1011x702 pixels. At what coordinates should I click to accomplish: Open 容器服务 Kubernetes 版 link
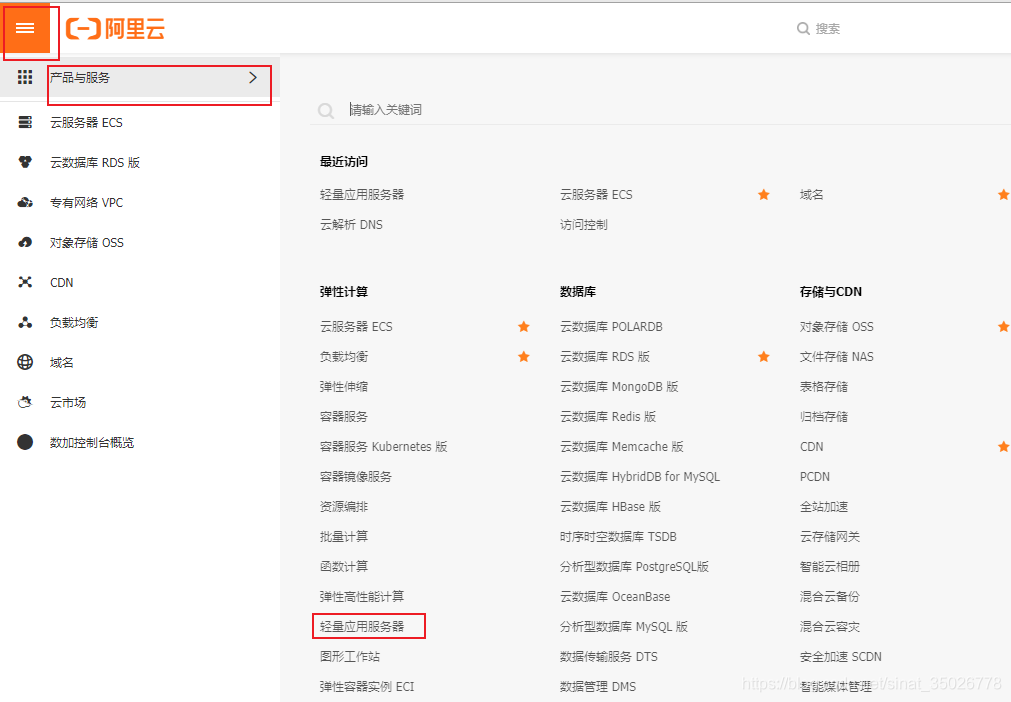pyautogui.click(x=384, y=447)
